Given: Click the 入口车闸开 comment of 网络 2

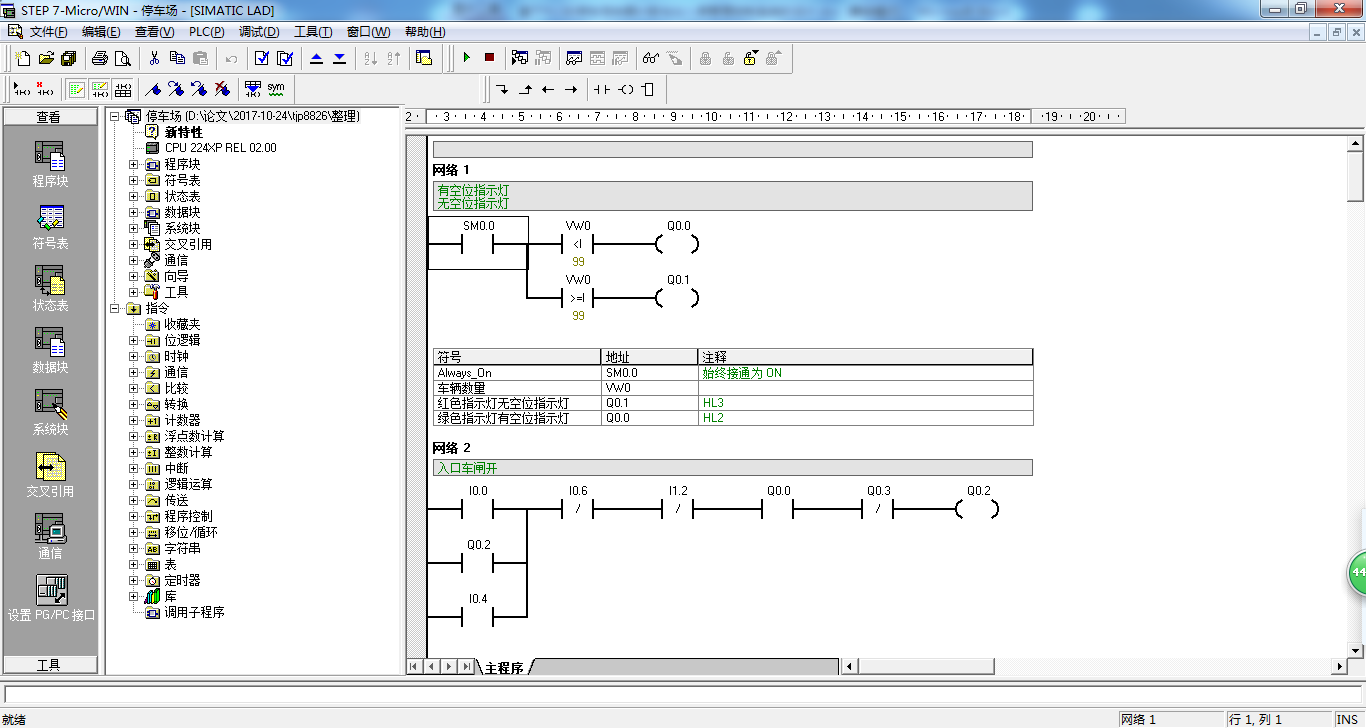Looking at the screenshot, I should [x=732, y=468].
